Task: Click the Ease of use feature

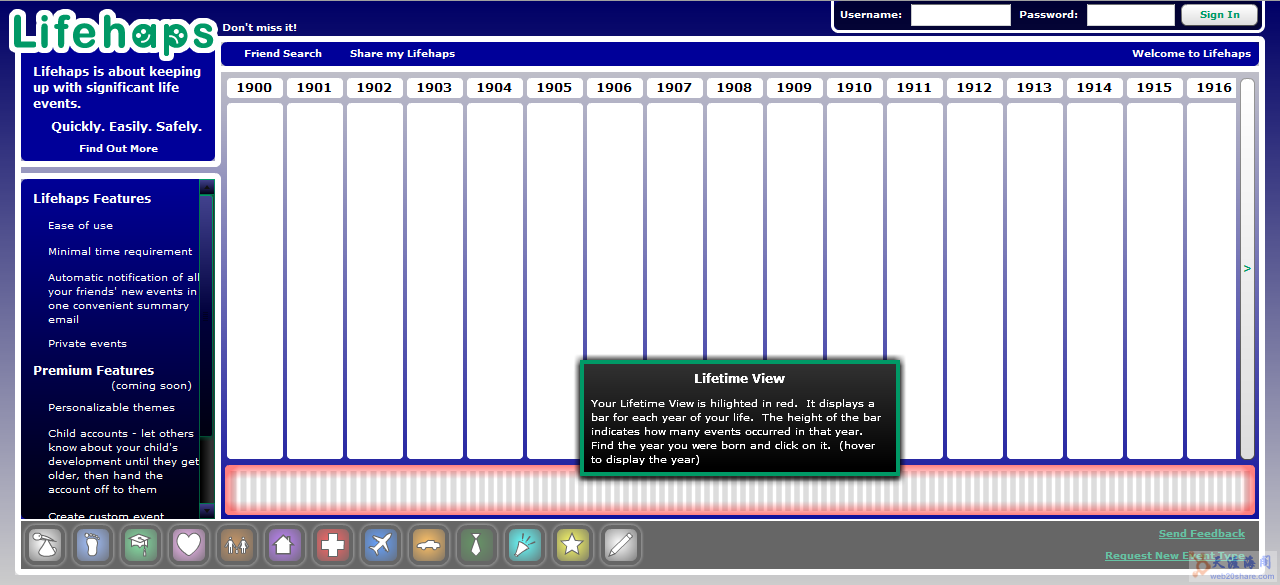Action: [80, 226]
